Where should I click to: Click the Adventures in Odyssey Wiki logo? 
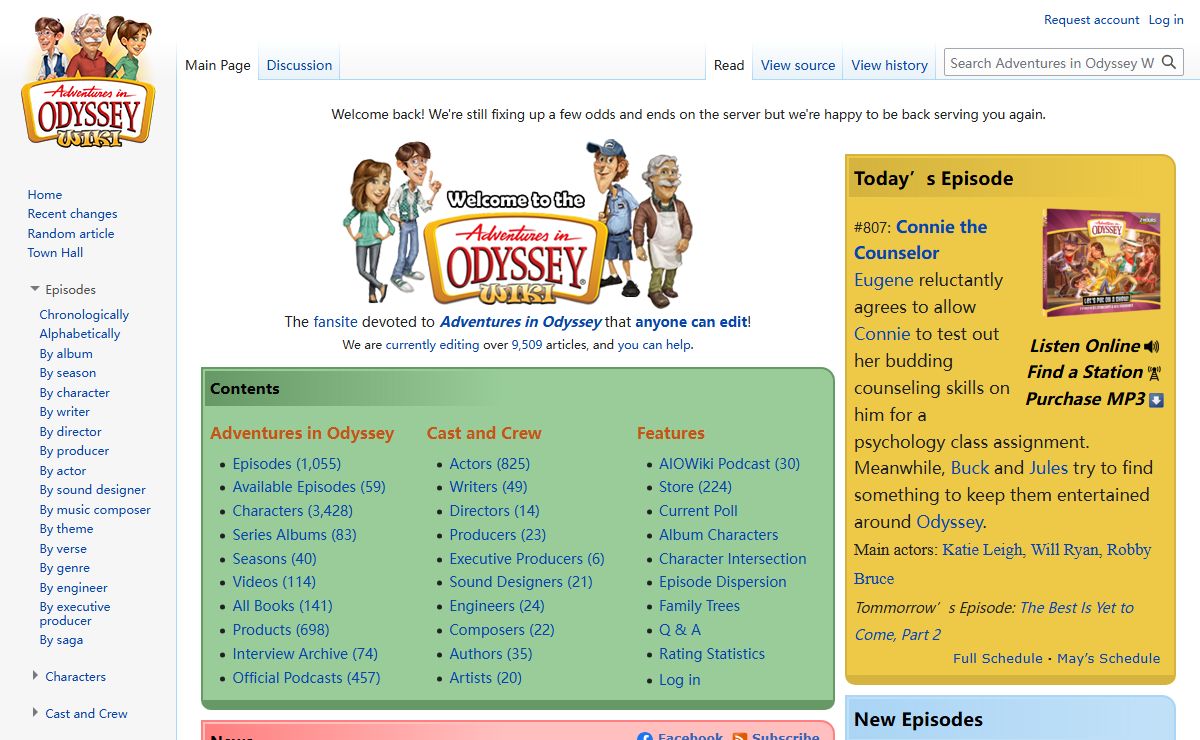click(x=88, y=83)
